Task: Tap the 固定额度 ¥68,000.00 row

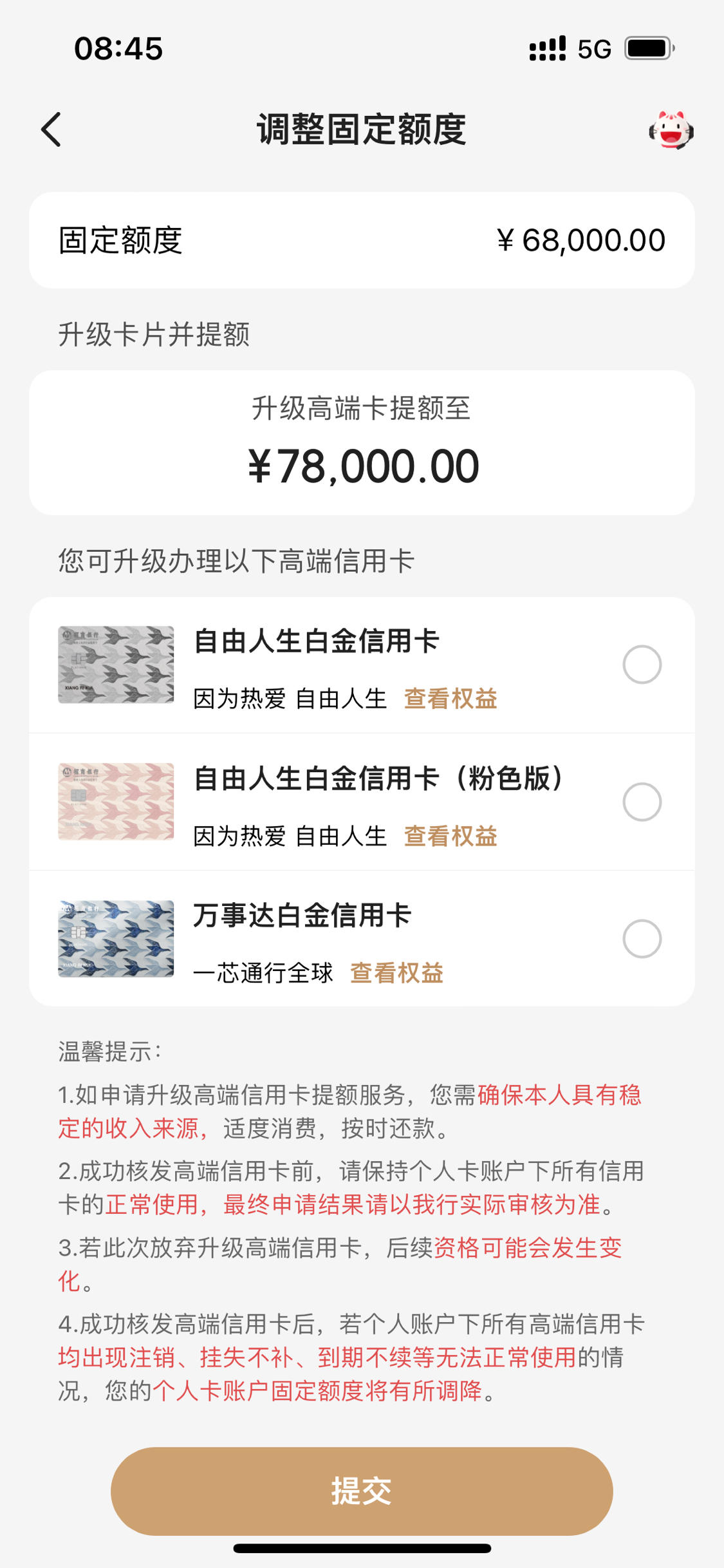Action: point(362,240)
